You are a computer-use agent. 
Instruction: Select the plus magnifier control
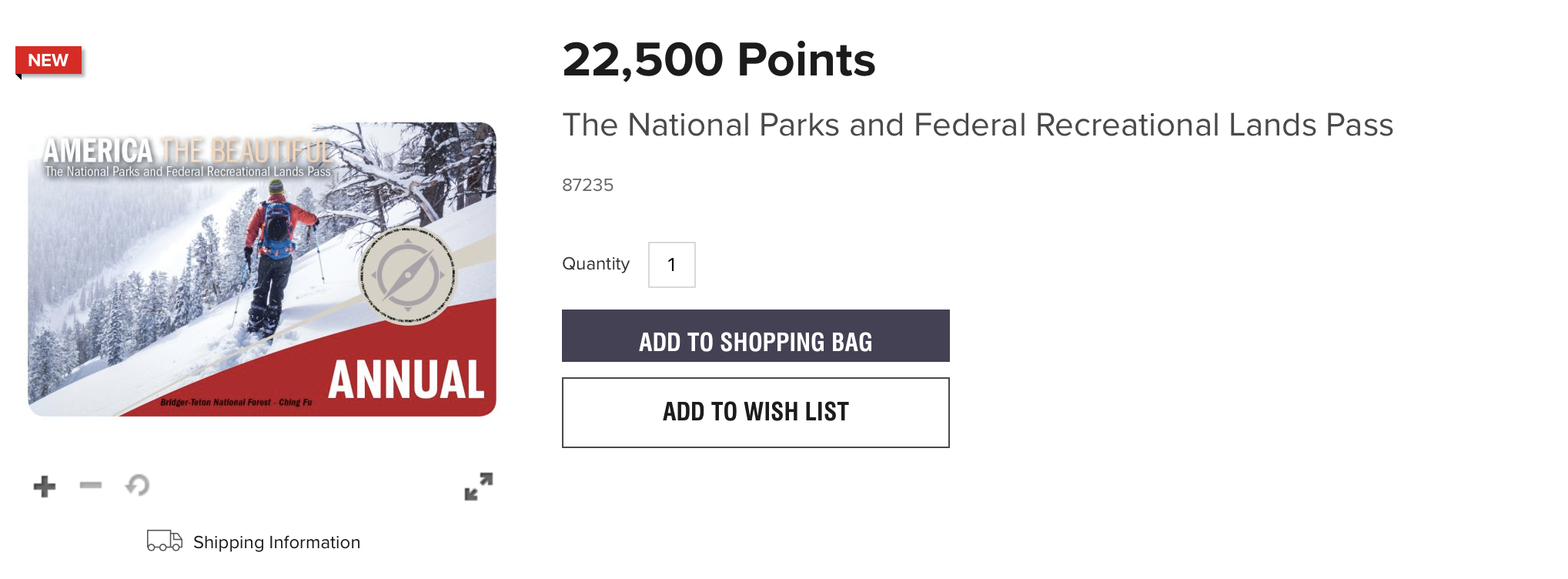(x=44, y=485)
